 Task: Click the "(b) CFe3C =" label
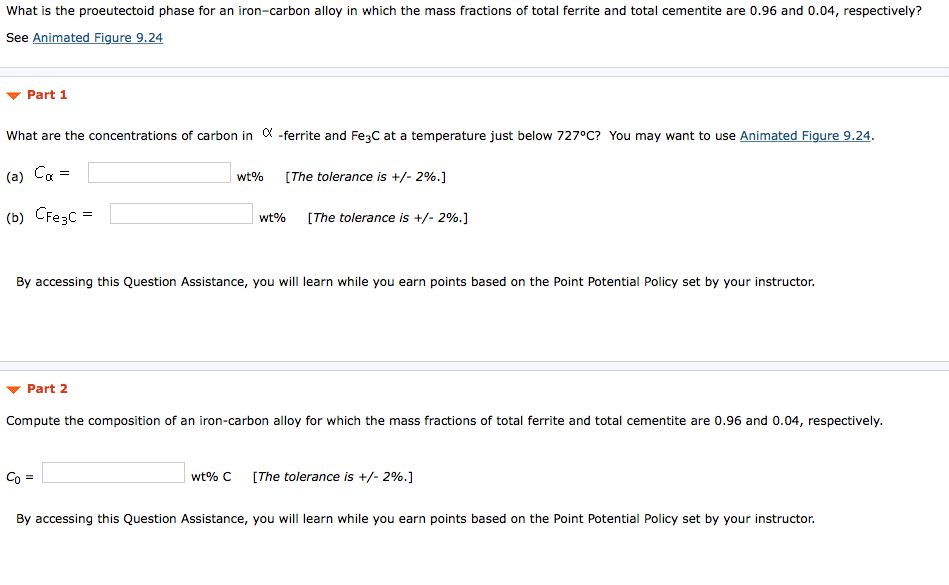tap(50, 215)
